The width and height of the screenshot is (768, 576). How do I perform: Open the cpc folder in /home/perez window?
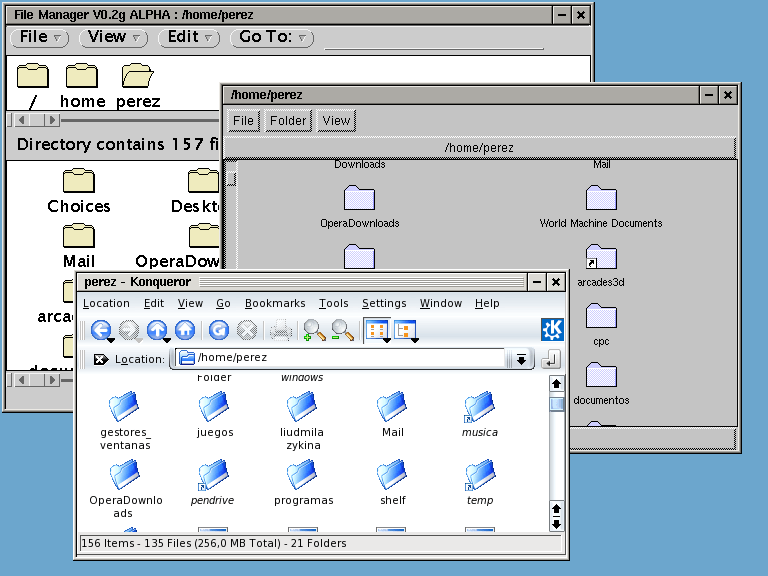click(601, 324)
